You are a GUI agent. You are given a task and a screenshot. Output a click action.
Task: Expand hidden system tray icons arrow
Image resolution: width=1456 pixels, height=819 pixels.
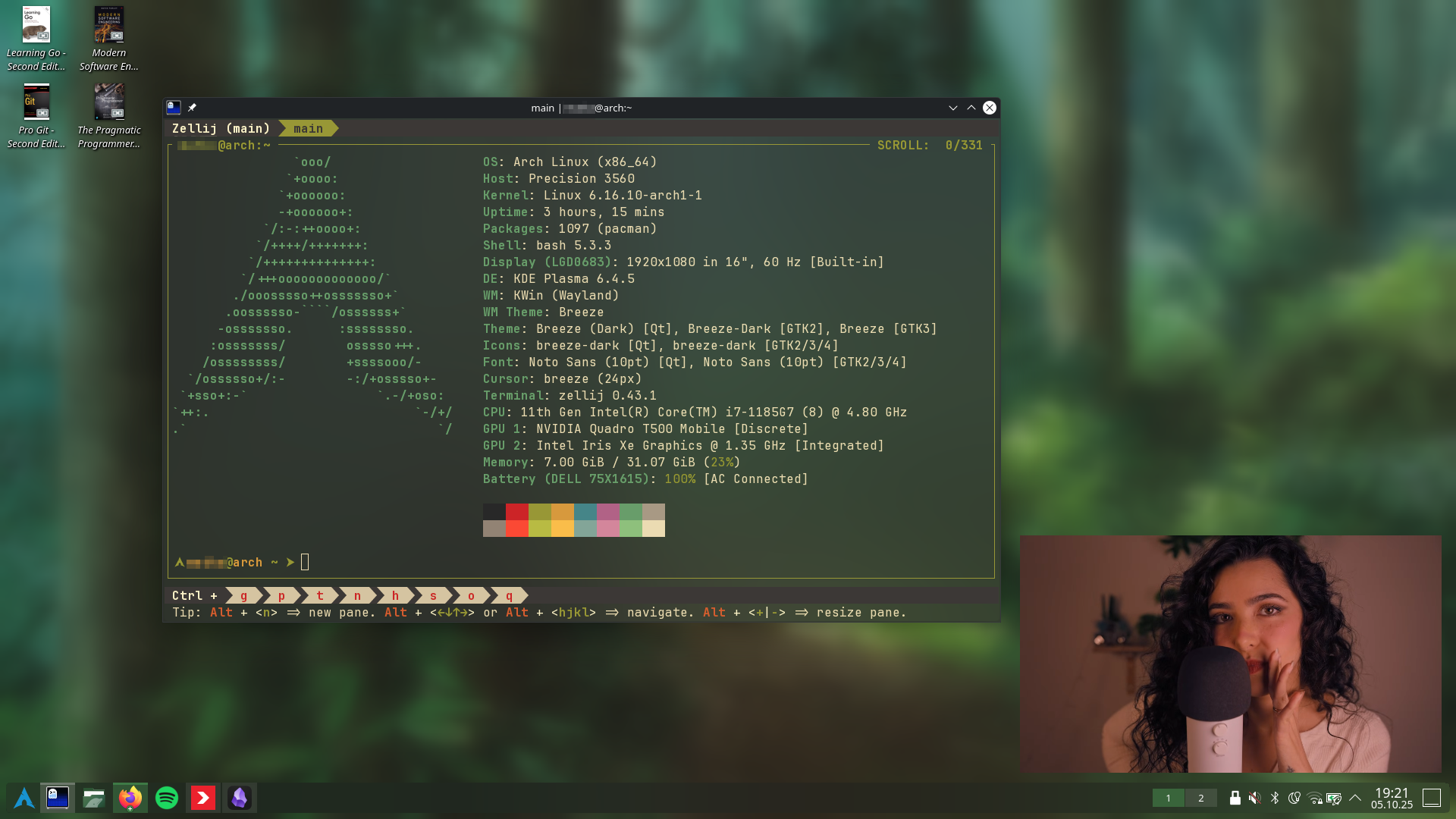(x=1355, y=798)
